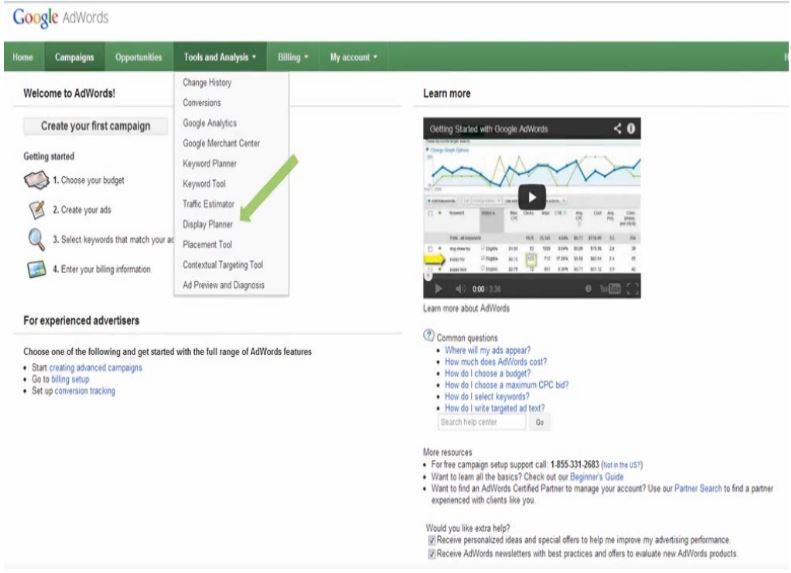Choose Google Merchant Center menu entry
This screenshot has width=791, height=573.
tap(221, 143)
